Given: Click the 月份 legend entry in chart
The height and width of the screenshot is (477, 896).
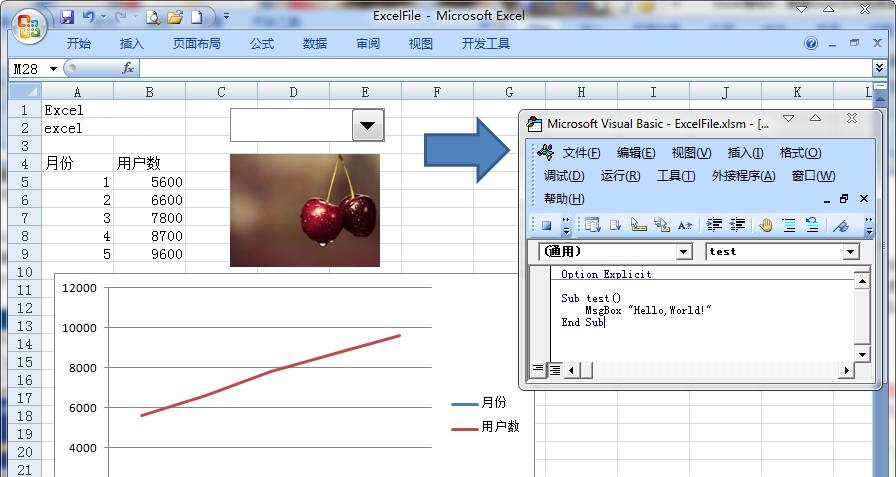Looking at the screenshot, I should (x=479, y=403).
